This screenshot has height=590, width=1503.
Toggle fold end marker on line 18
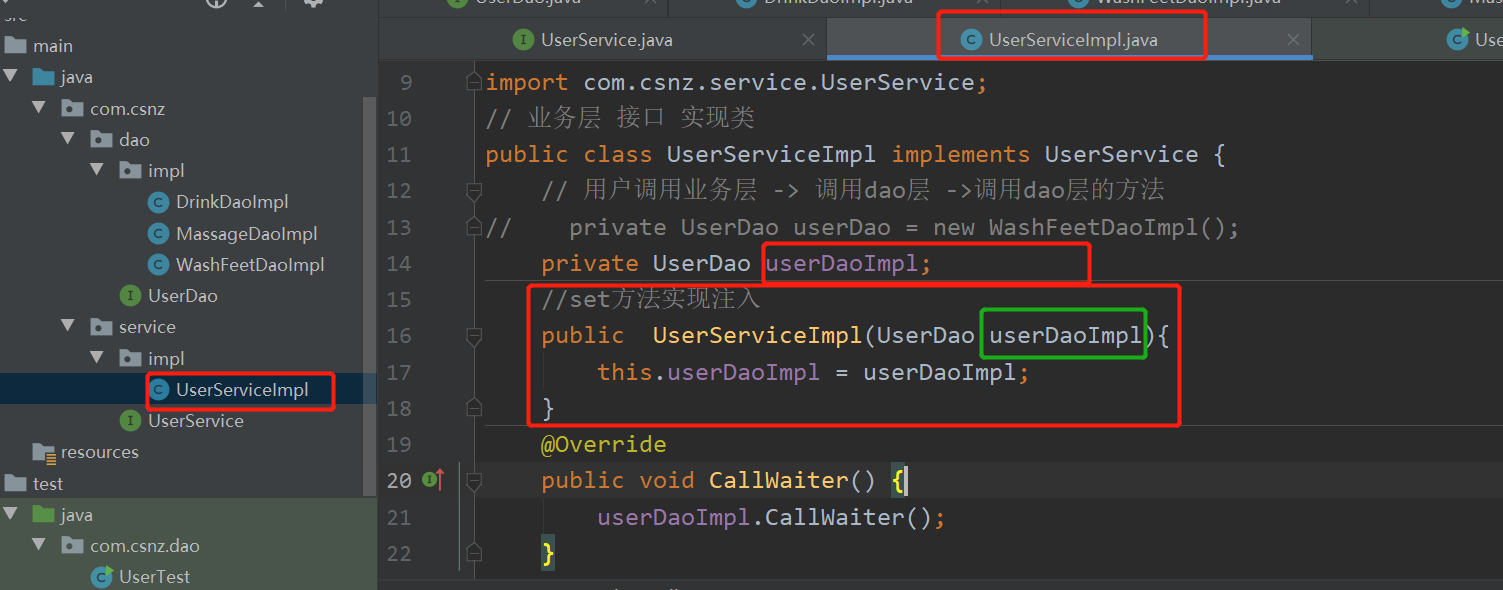point(474,408)
